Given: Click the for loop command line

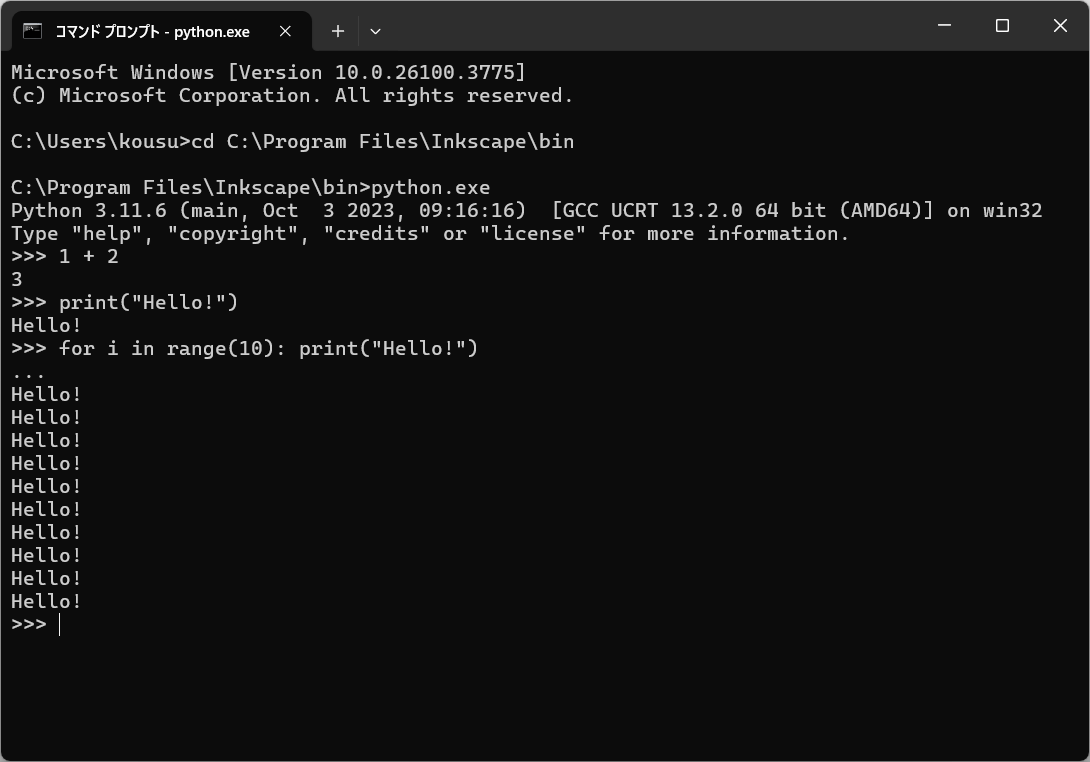Looking at the screenshot, I should click(245, 348).
